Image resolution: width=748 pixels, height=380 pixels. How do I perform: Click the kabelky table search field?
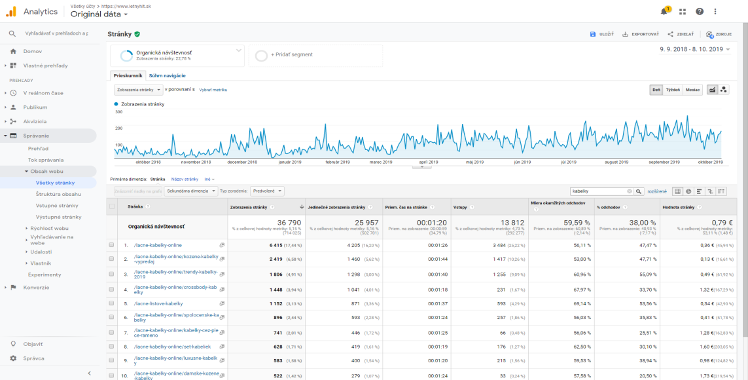pyautogui.click(x=602, y=191)
